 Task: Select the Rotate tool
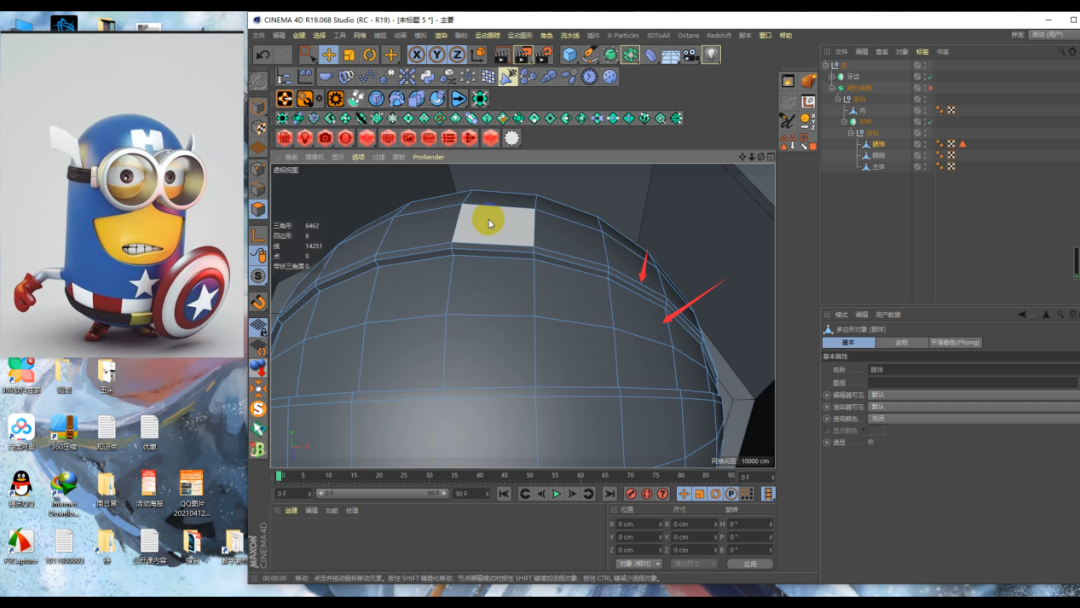(370, 54)
